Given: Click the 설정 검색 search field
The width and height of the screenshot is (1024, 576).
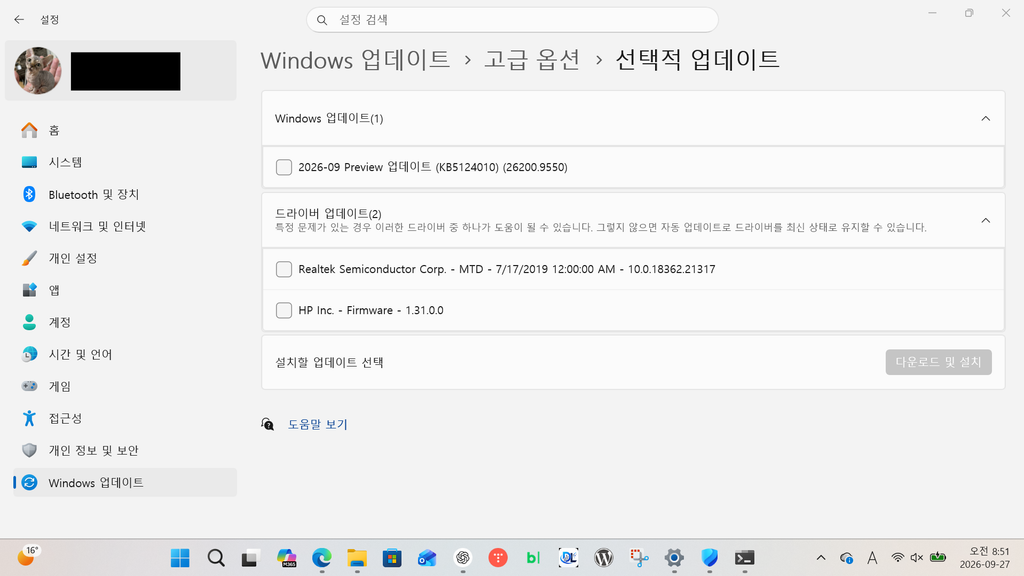Looking at the screenshot, I should click(513, 20).
